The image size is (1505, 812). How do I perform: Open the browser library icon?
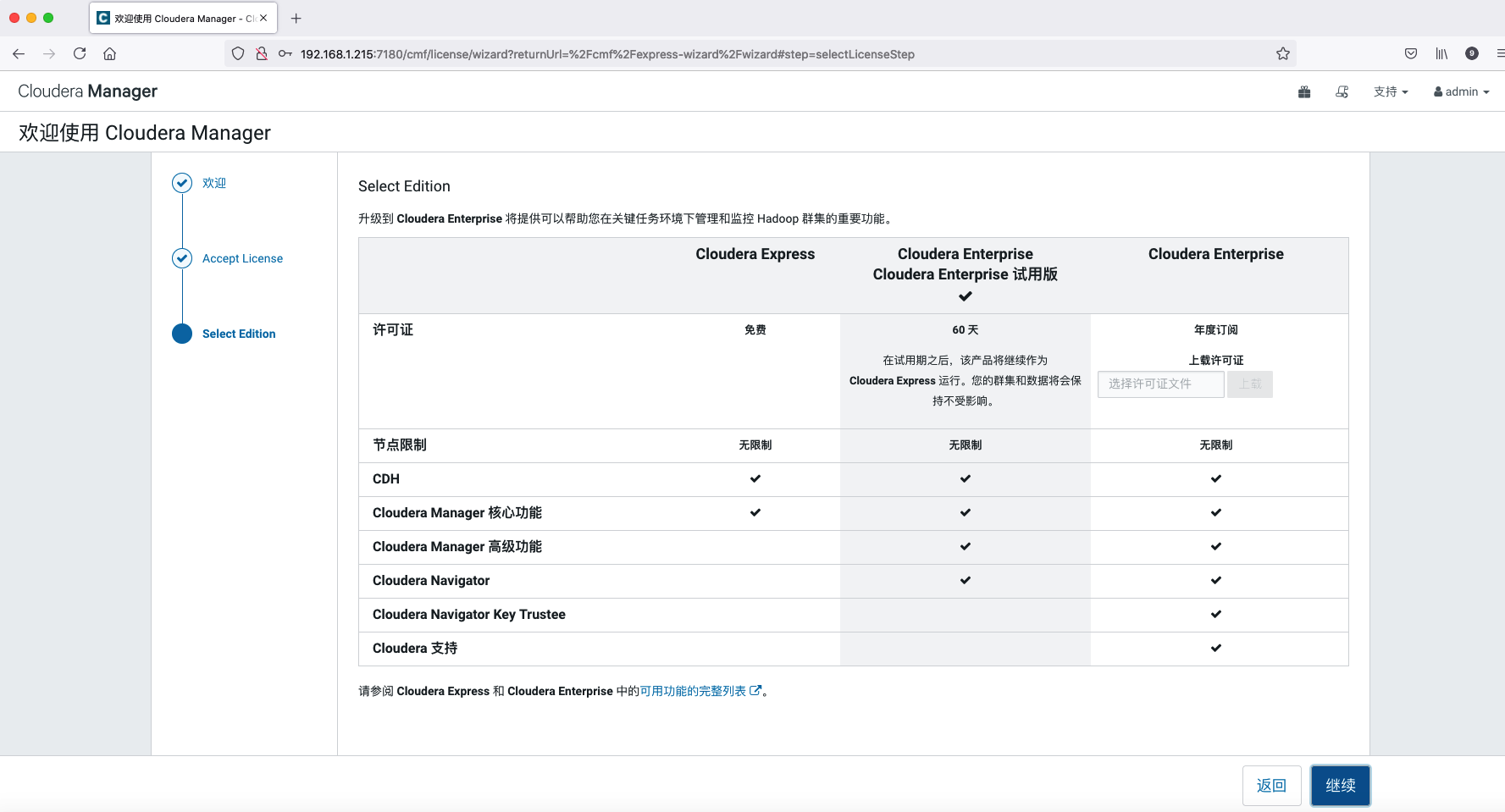coord(1441,53)
